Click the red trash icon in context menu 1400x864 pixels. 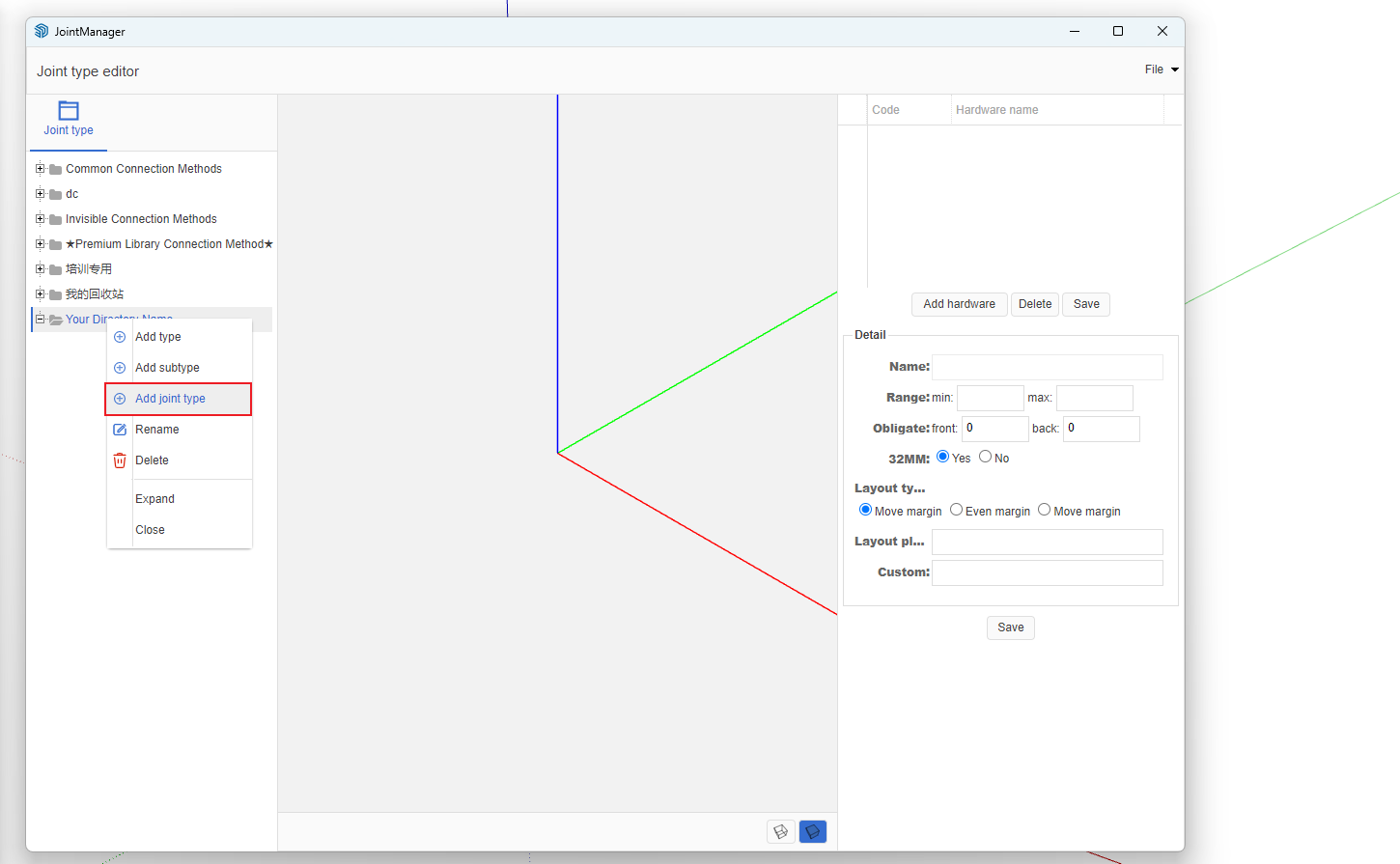click(120, 460)
